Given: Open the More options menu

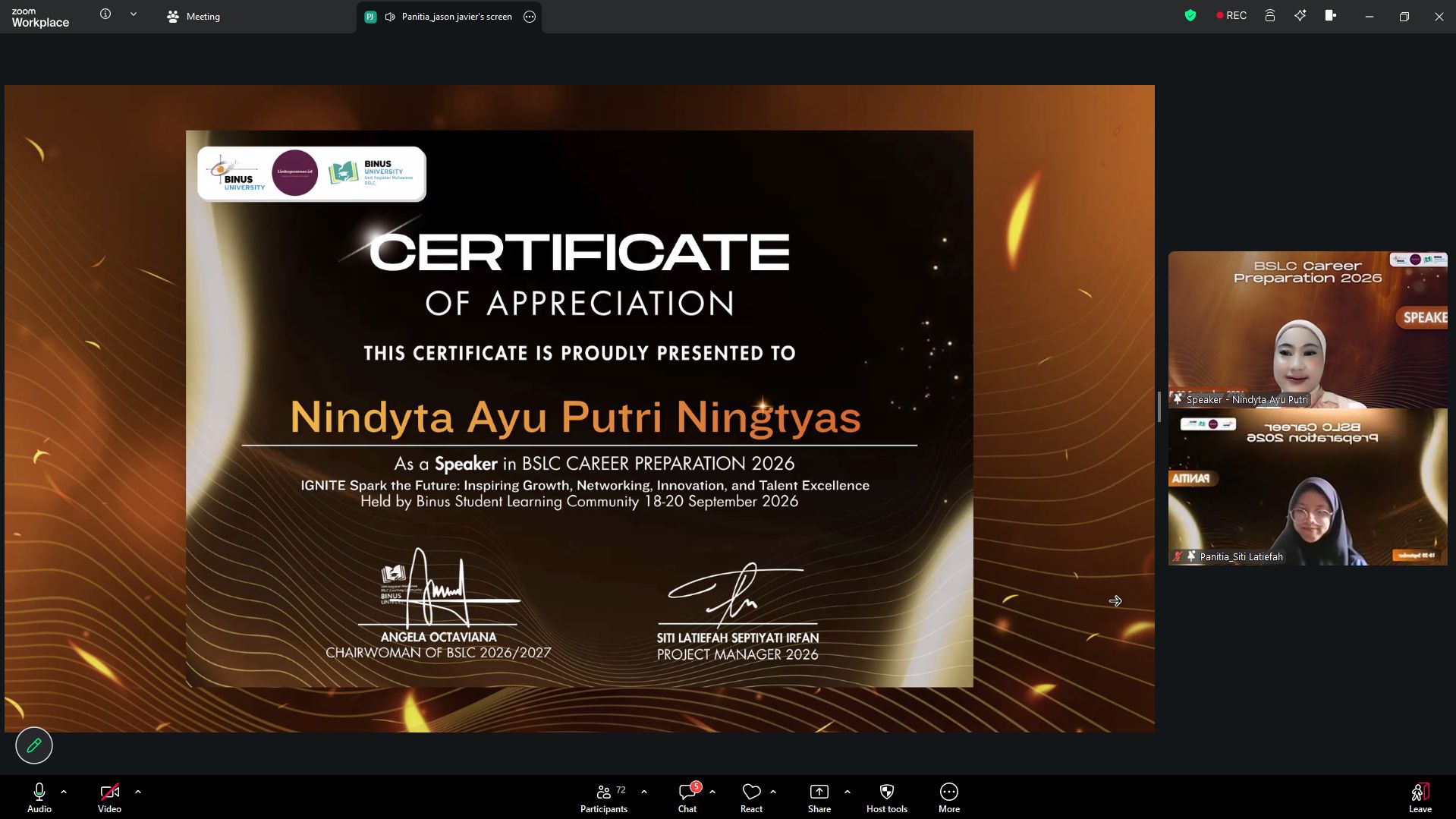Looking at the screenshot, I should [x=949, y=797].
